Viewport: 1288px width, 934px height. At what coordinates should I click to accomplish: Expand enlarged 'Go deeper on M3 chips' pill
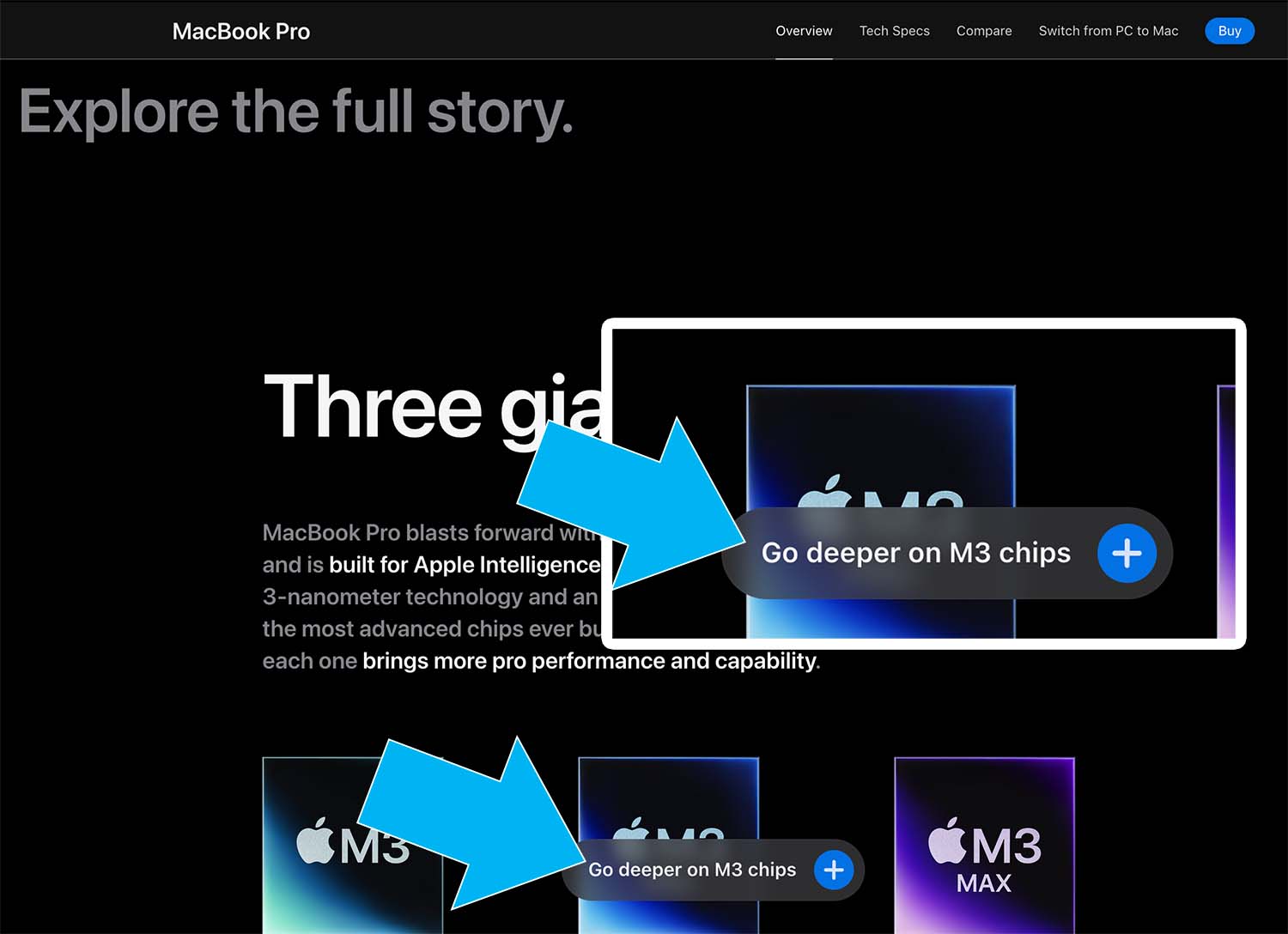pyautogui.click(x=947, y=553)
